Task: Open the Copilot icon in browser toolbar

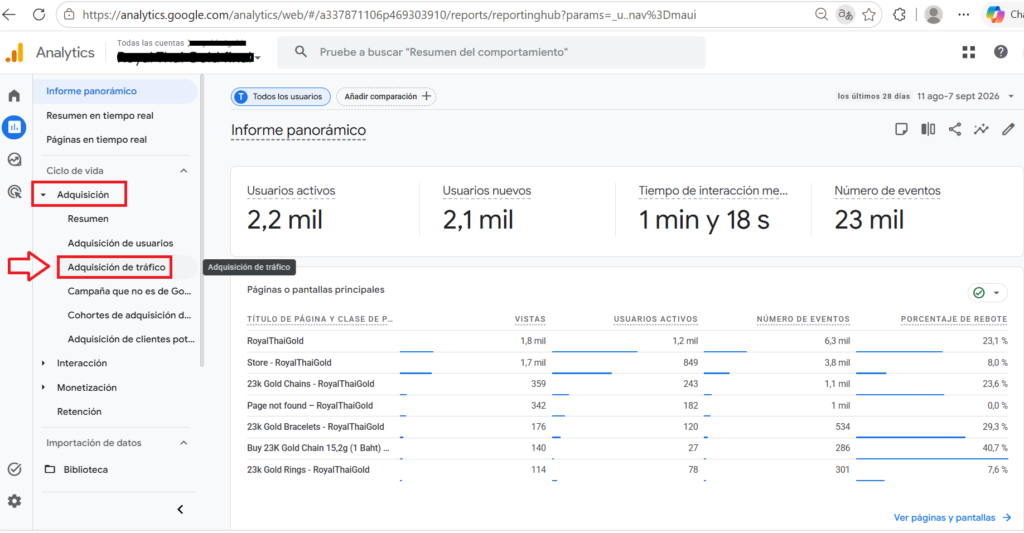Action: [x=995, y=14]
